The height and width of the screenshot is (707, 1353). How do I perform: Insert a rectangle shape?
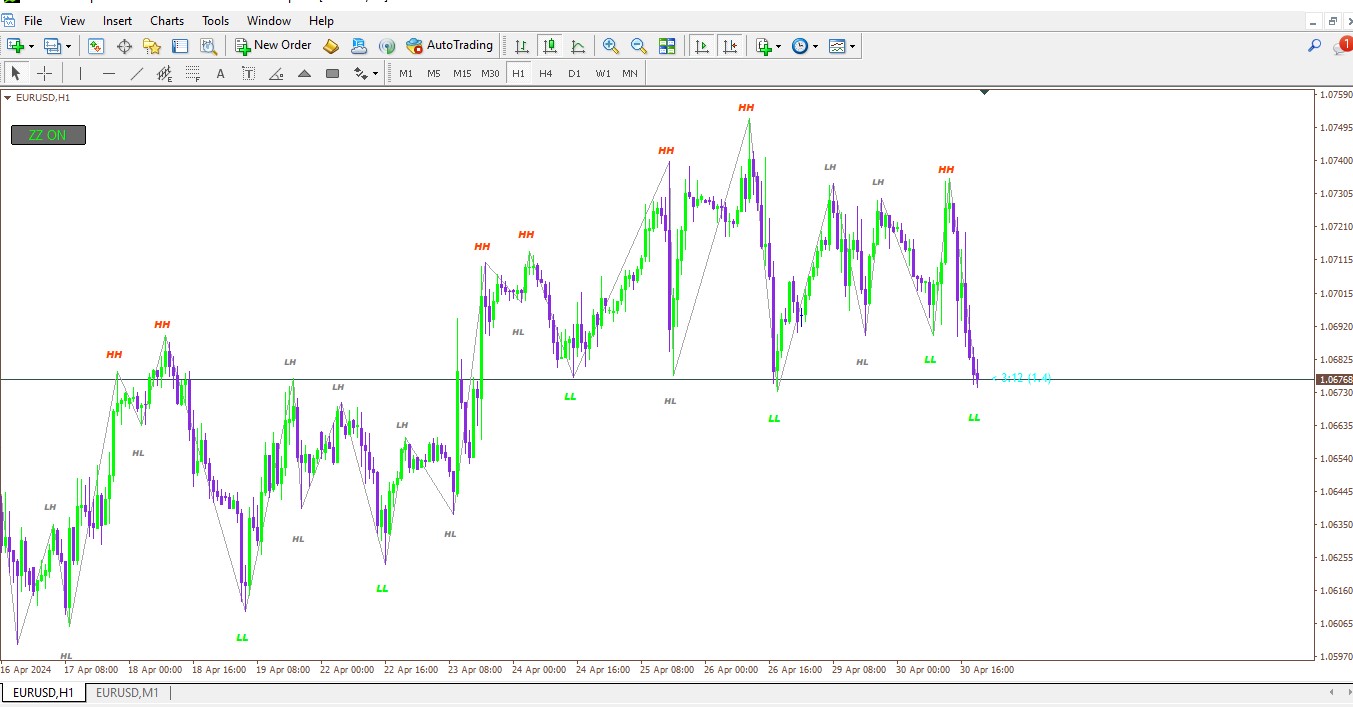(333, 73)
